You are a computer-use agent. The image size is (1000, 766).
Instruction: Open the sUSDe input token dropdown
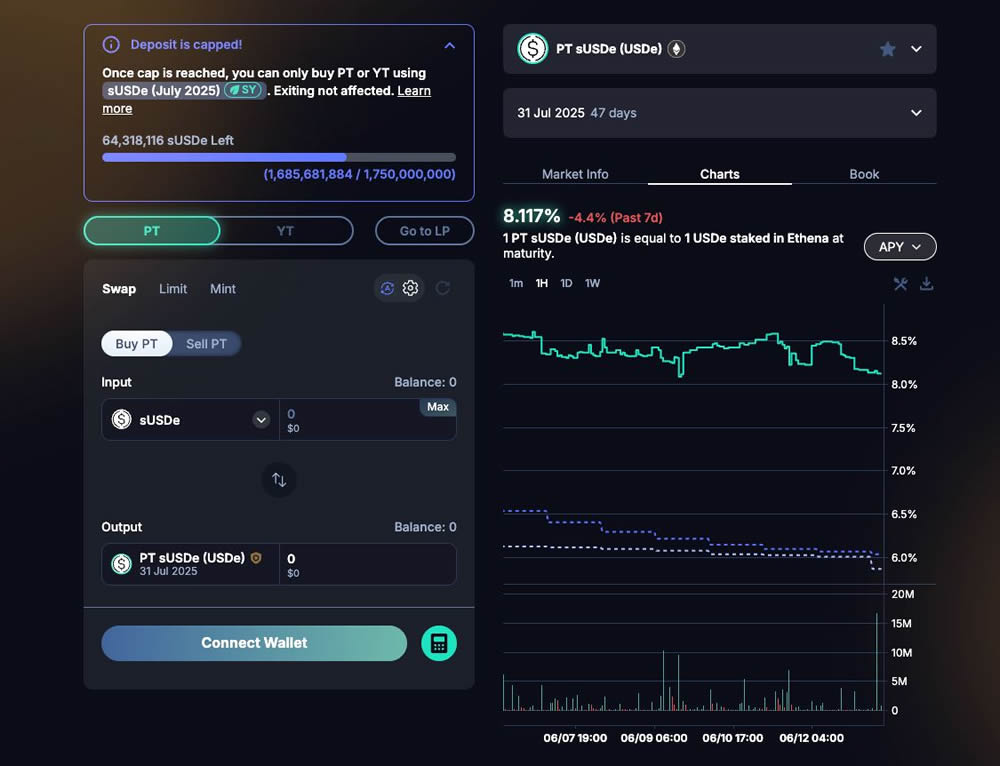[x=261, y=420]
